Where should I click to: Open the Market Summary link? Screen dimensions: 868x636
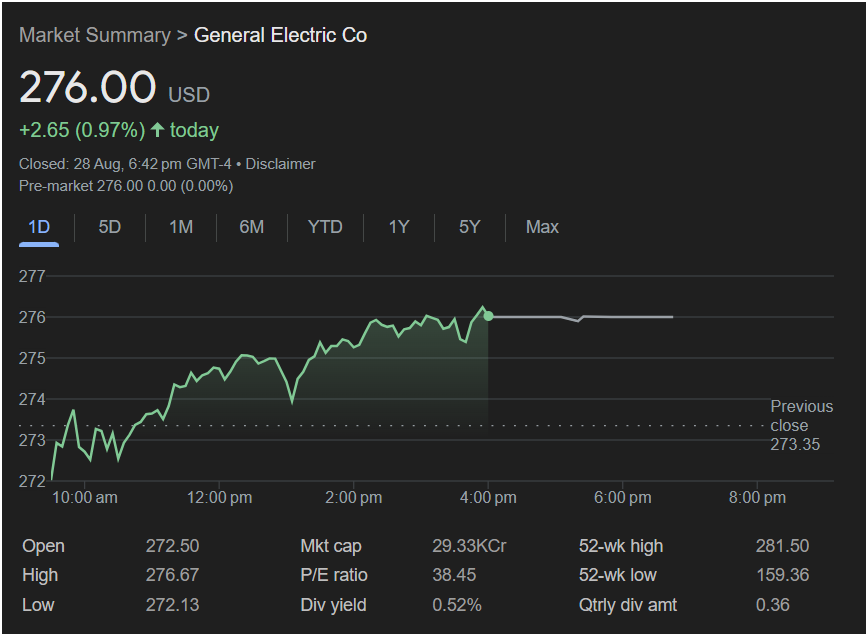click(95, 35)
